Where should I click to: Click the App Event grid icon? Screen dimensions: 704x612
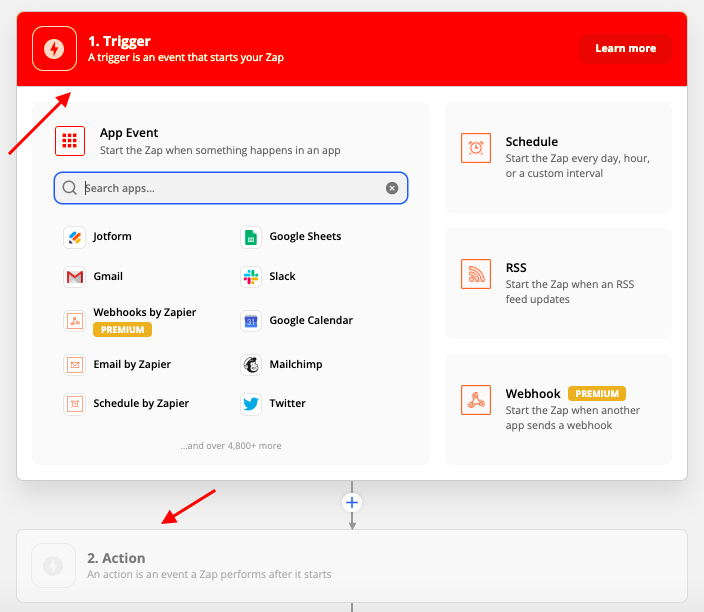(x=70, y=141)
